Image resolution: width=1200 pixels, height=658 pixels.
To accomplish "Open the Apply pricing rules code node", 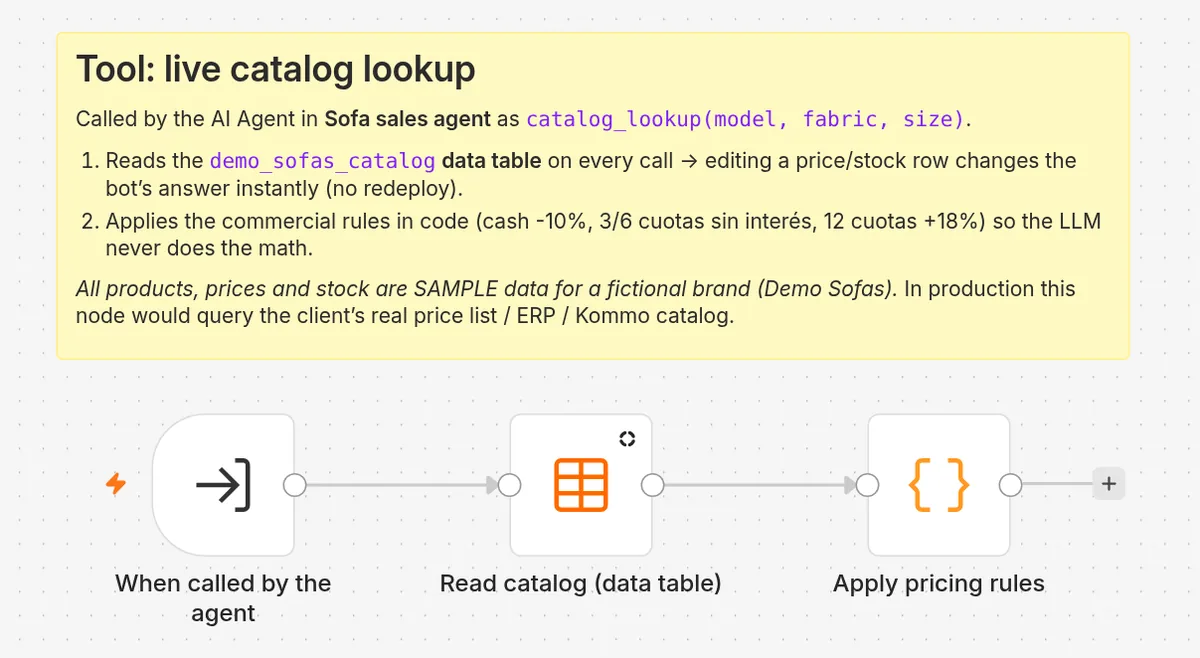I will (x=939, y=485).
